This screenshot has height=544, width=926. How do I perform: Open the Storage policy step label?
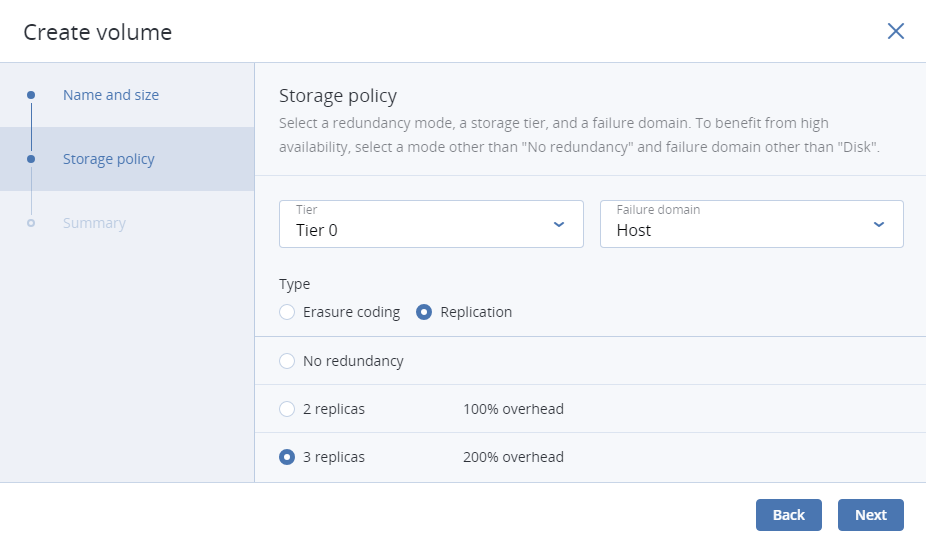(x=108, y=159)
